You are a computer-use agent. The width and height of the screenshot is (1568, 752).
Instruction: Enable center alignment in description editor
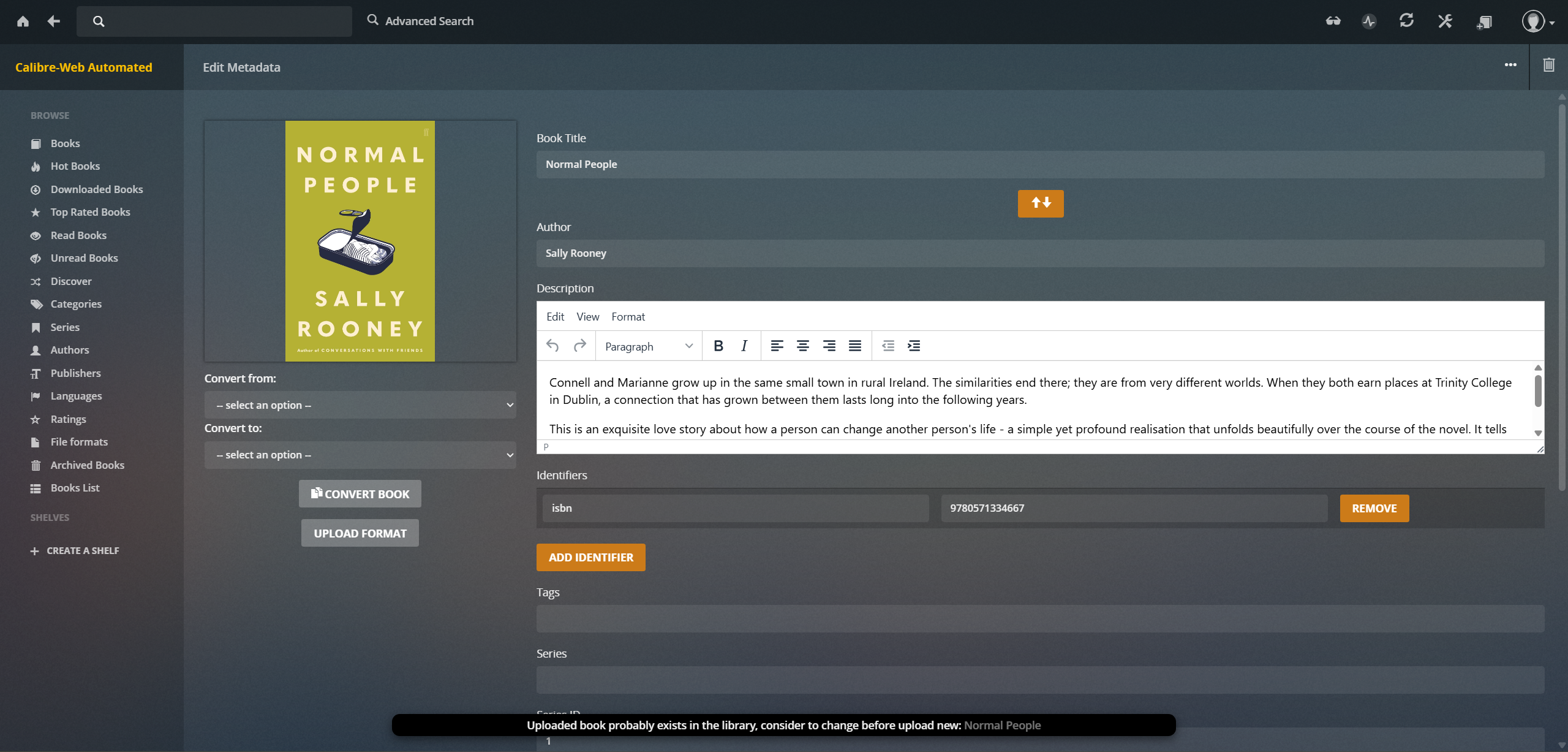[802, 346]
